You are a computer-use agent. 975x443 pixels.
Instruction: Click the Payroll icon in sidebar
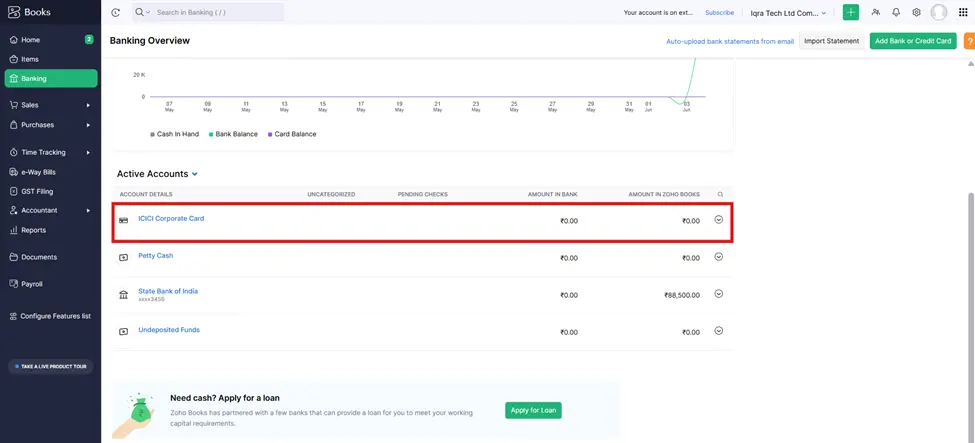tap(14, 284)
